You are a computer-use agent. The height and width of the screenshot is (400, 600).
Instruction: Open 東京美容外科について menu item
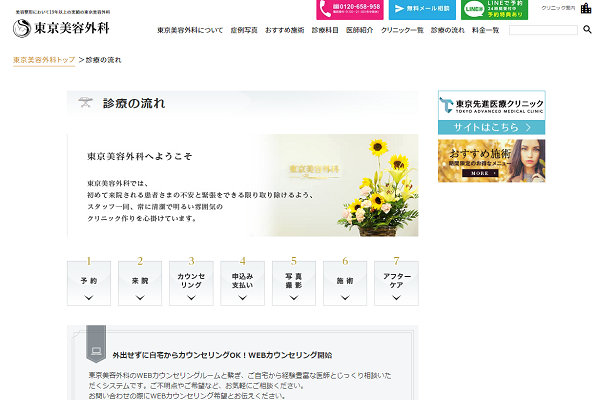click(x=190, y=30)
